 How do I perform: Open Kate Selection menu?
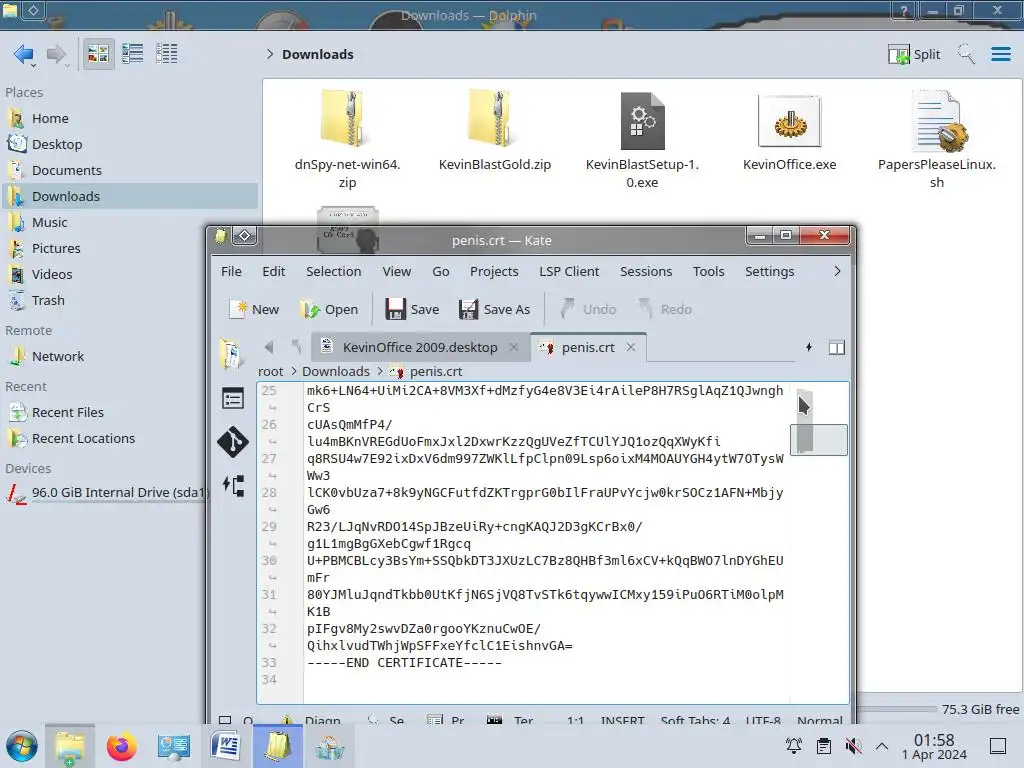[x=334, y=272]
